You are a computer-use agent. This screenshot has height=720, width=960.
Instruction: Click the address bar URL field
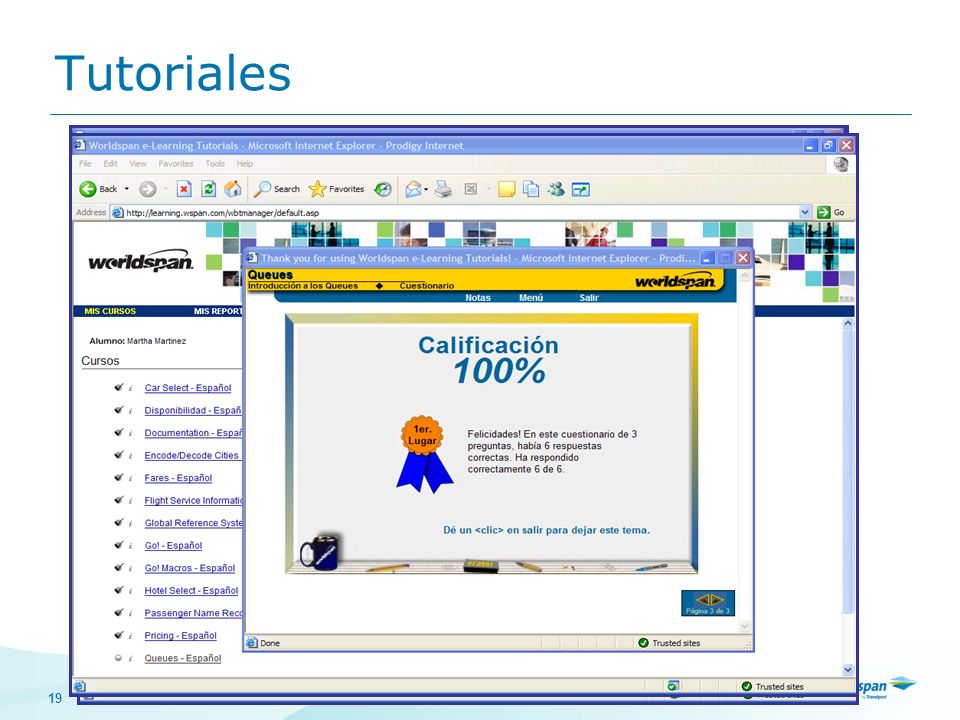click(454, 212)
